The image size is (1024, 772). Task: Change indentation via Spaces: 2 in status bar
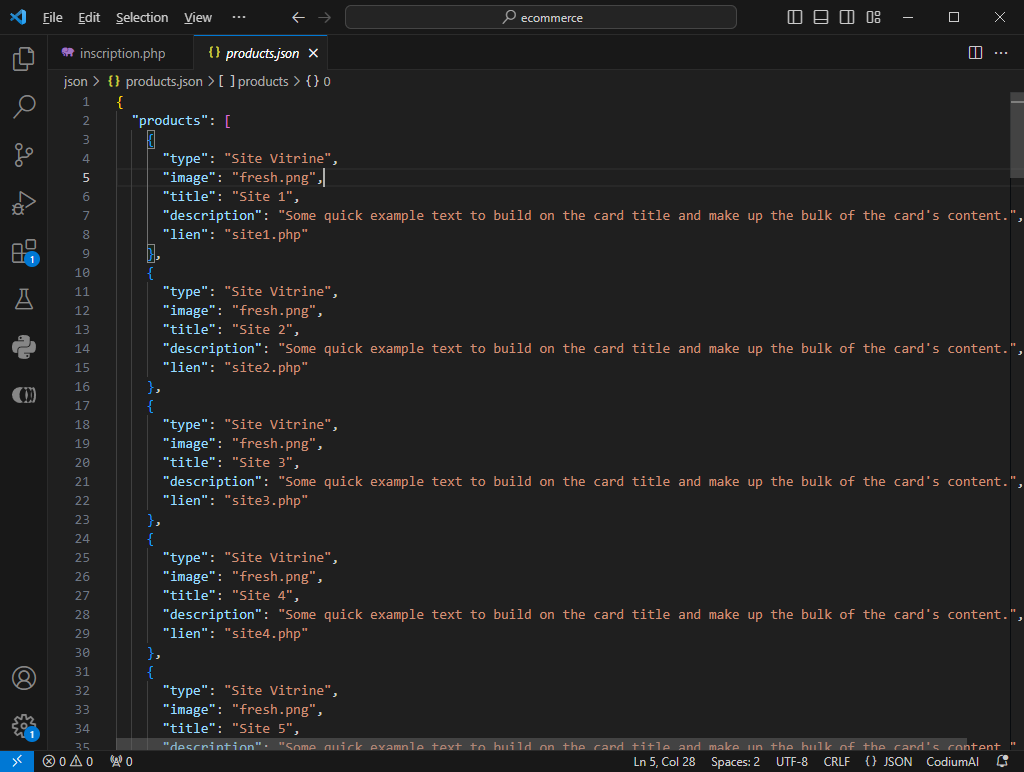tap(735, 761)
